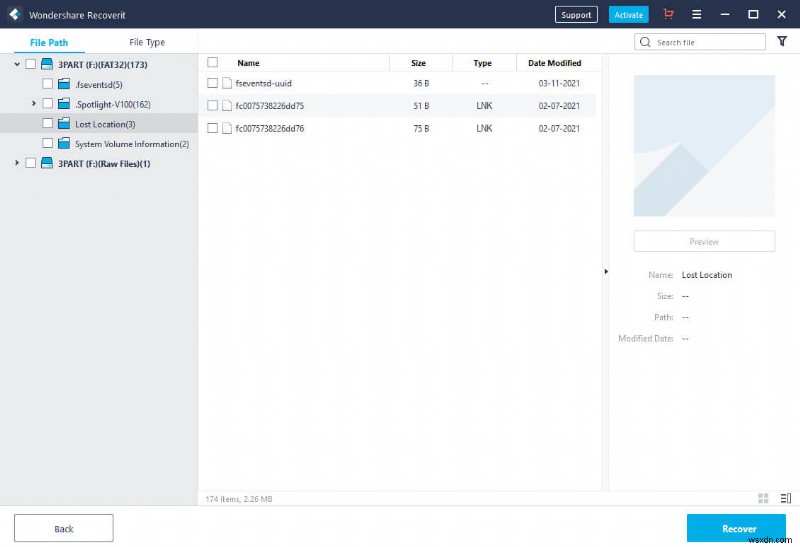Select the File Path tab
This screenshot has width=800, height=547.
tap(50, 42)
